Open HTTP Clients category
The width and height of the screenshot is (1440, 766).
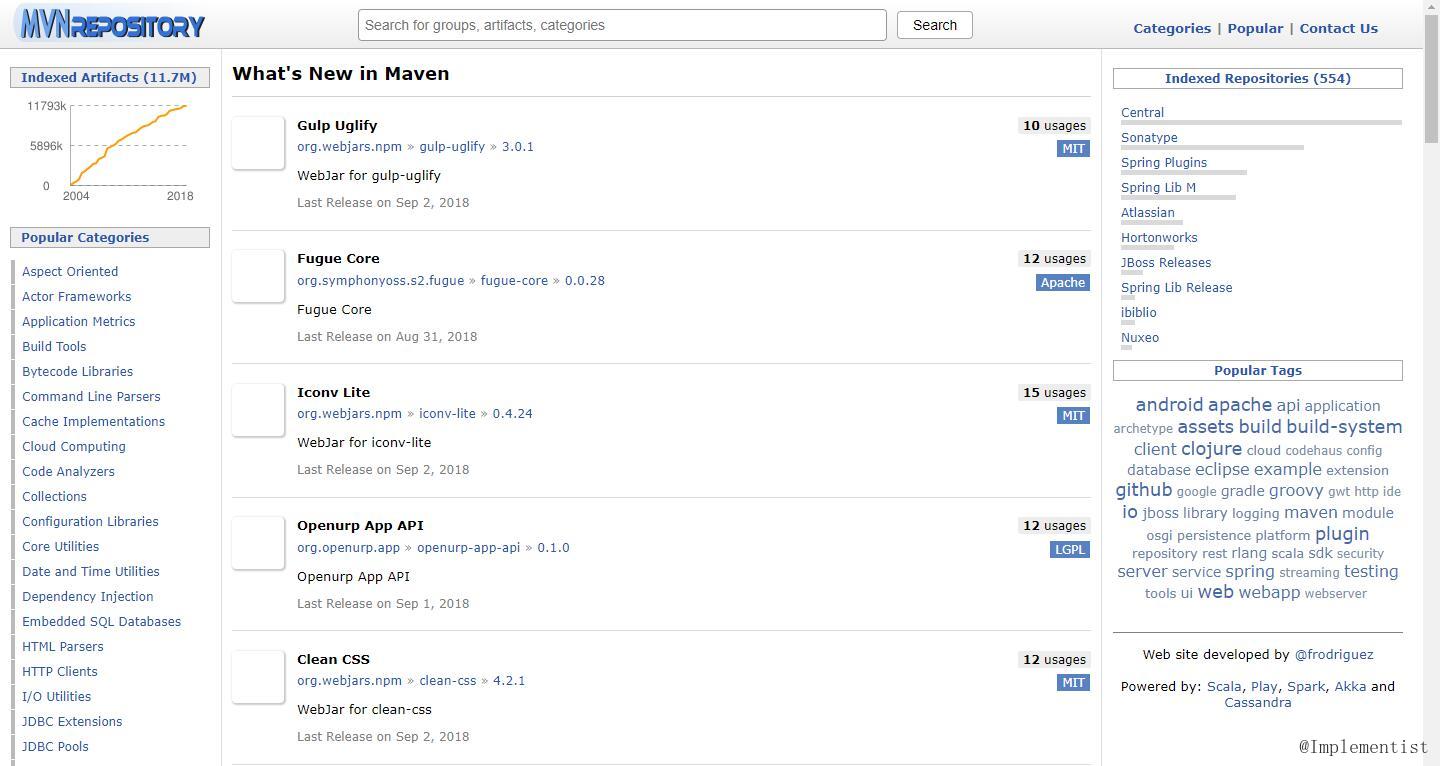click(60, 671)
